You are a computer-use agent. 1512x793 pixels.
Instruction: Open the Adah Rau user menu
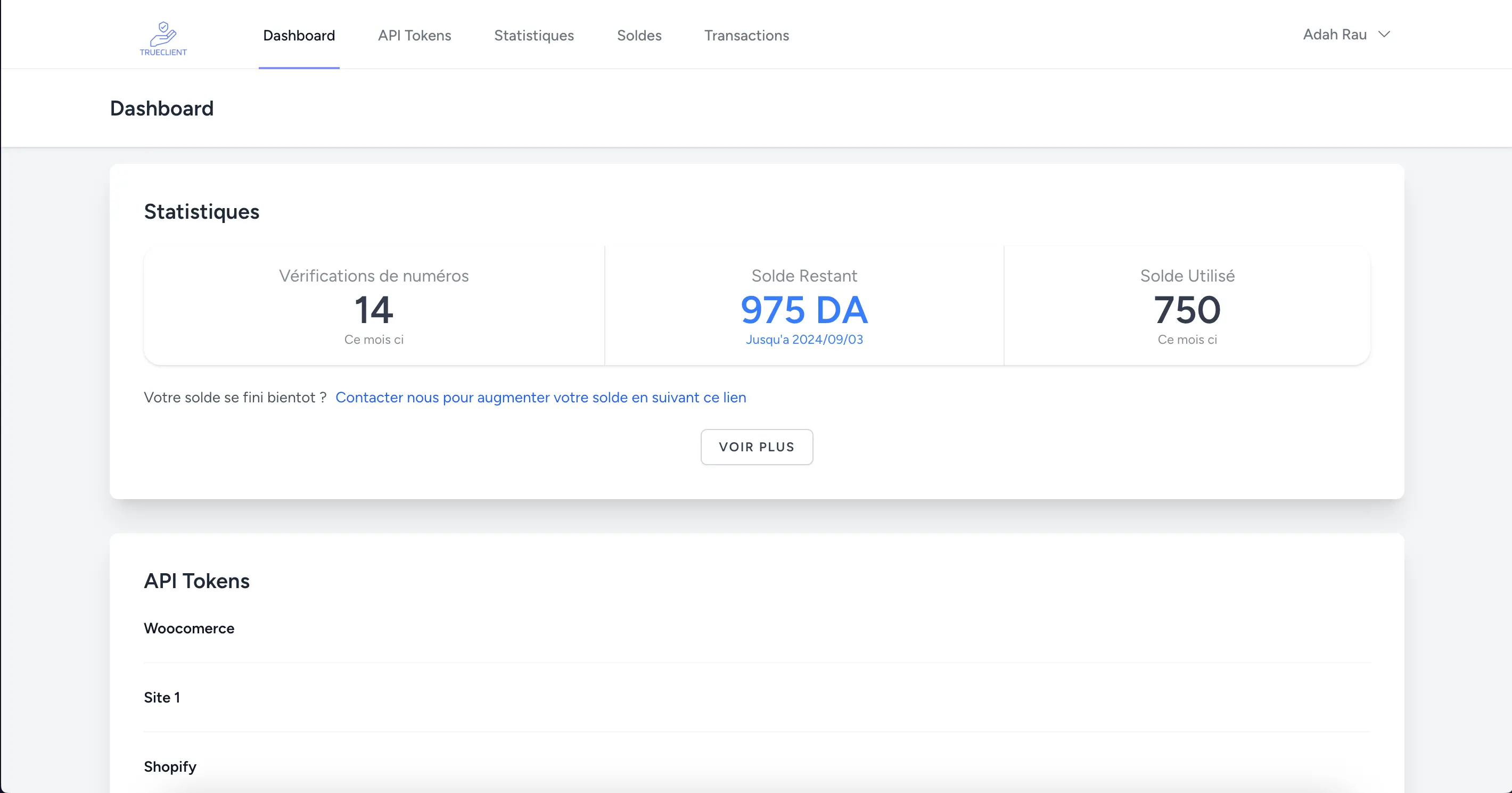[x=1334, y=35]
